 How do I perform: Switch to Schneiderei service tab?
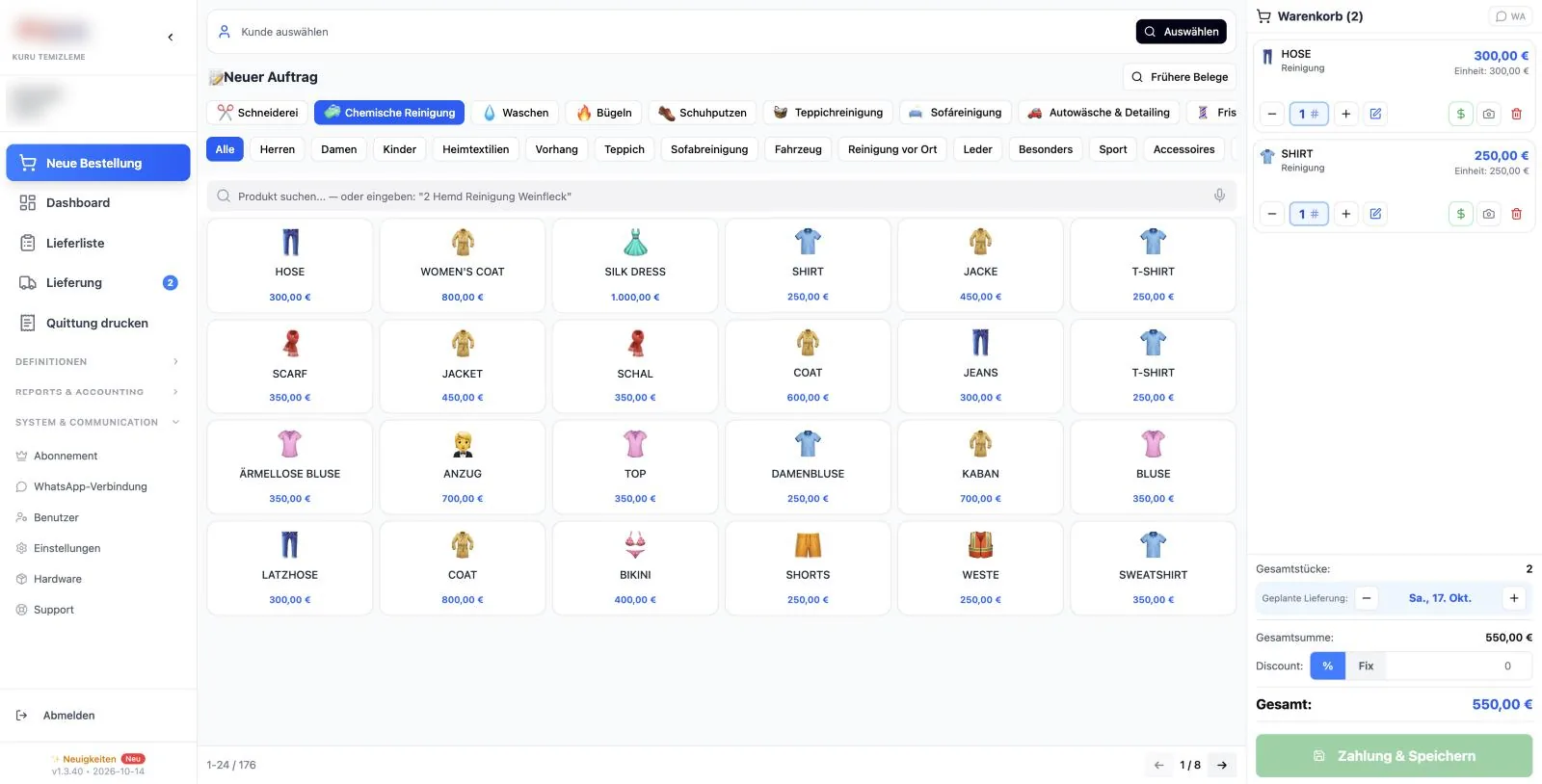[x=257, y=113]
